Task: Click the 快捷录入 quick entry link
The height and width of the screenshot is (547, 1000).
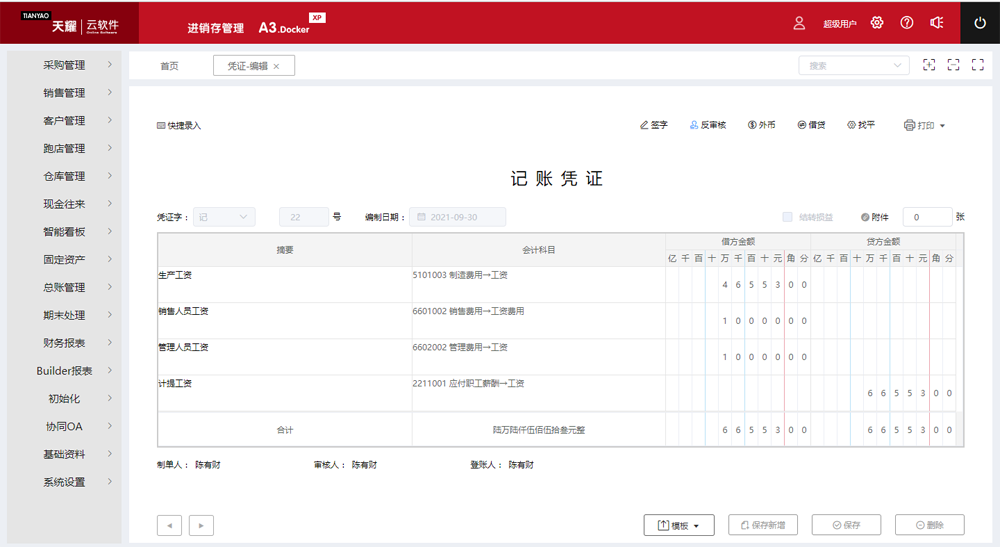Action: pyautogui.click(x=179, y=126)
